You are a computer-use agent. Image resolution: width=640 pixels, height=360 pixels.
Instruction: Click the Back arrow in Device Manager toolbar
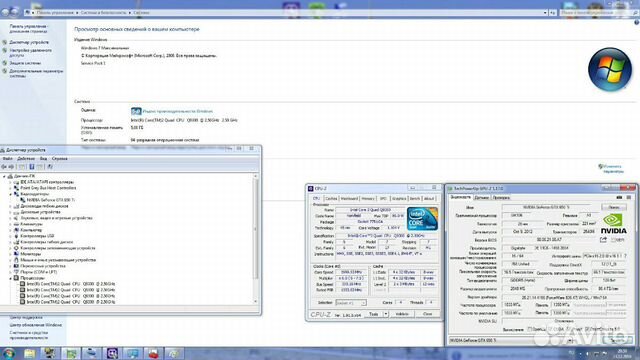(x=4, y=167)
